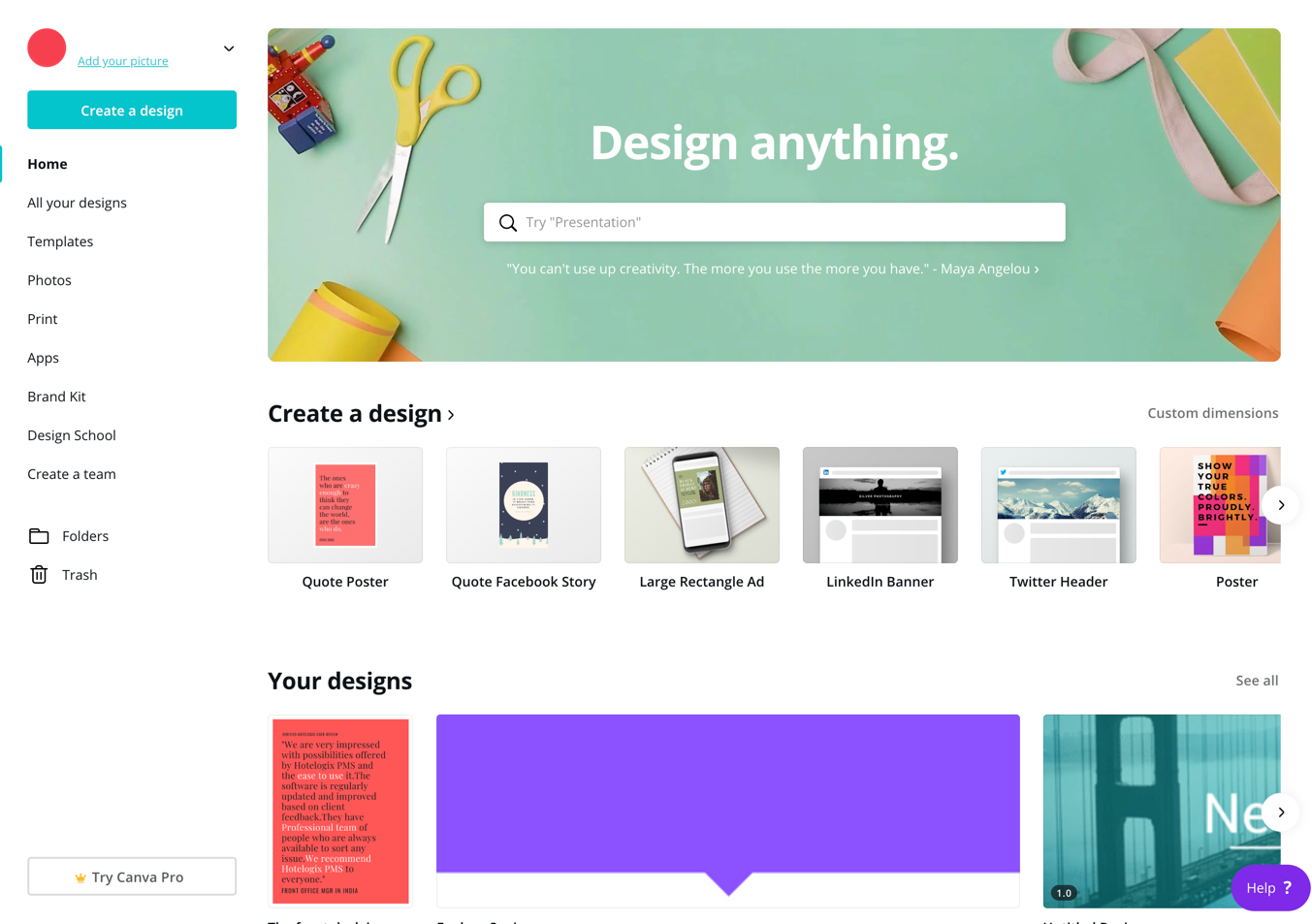Expand the account dropdown chevron

point(229,48)
